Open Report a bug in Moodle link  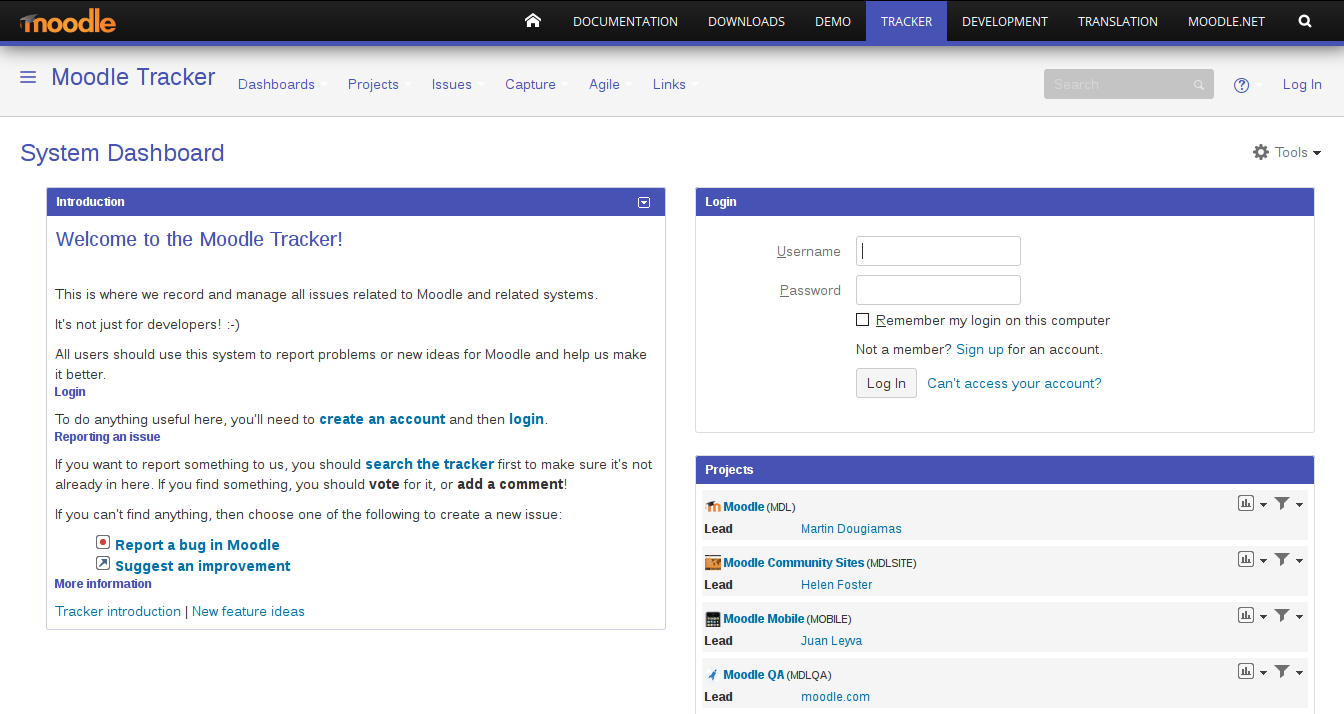(197, 545)
